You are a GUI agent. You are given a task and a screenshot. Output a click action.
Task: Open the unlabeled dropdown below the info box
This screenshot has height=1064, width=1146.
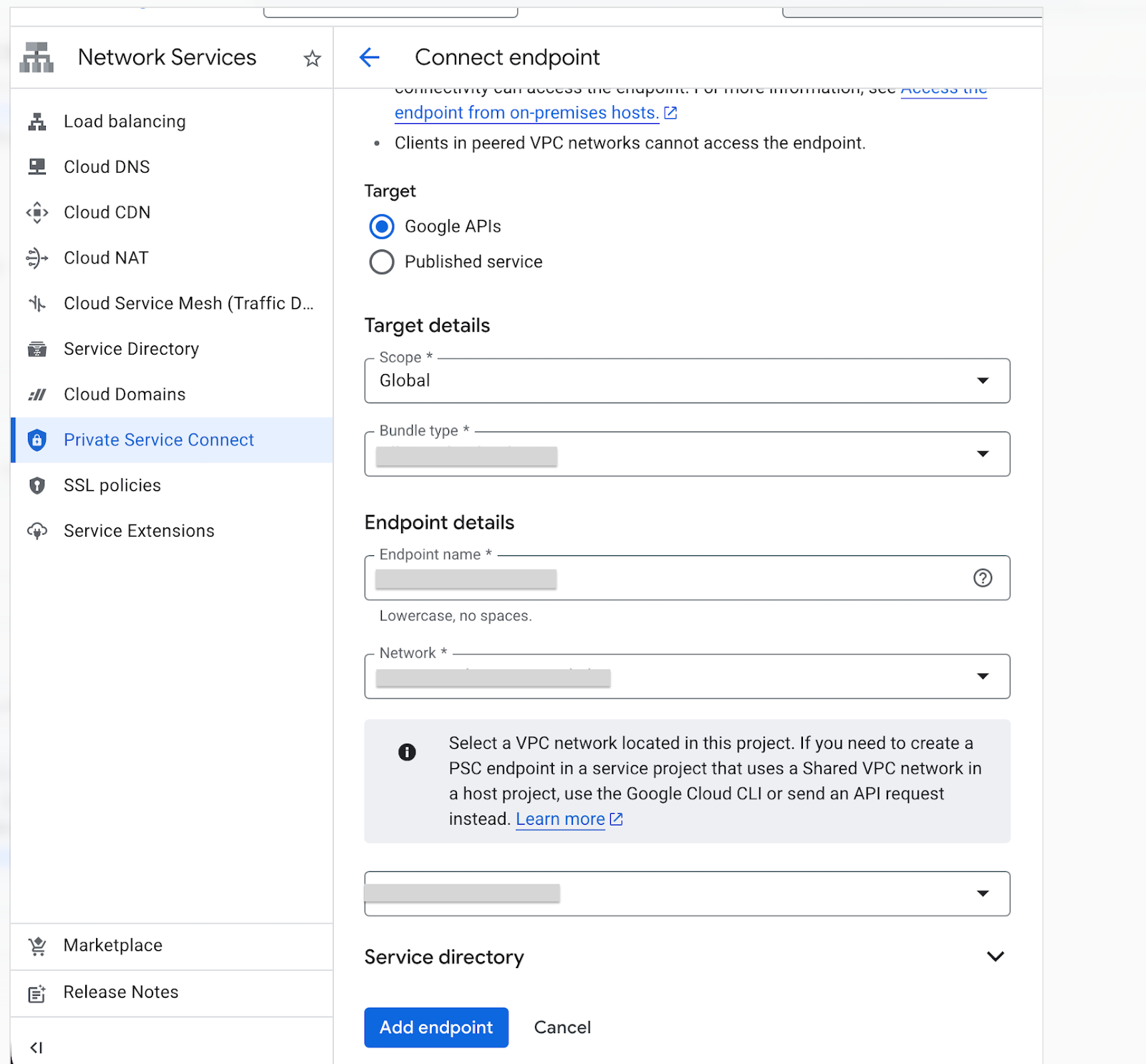click(687, 893)
